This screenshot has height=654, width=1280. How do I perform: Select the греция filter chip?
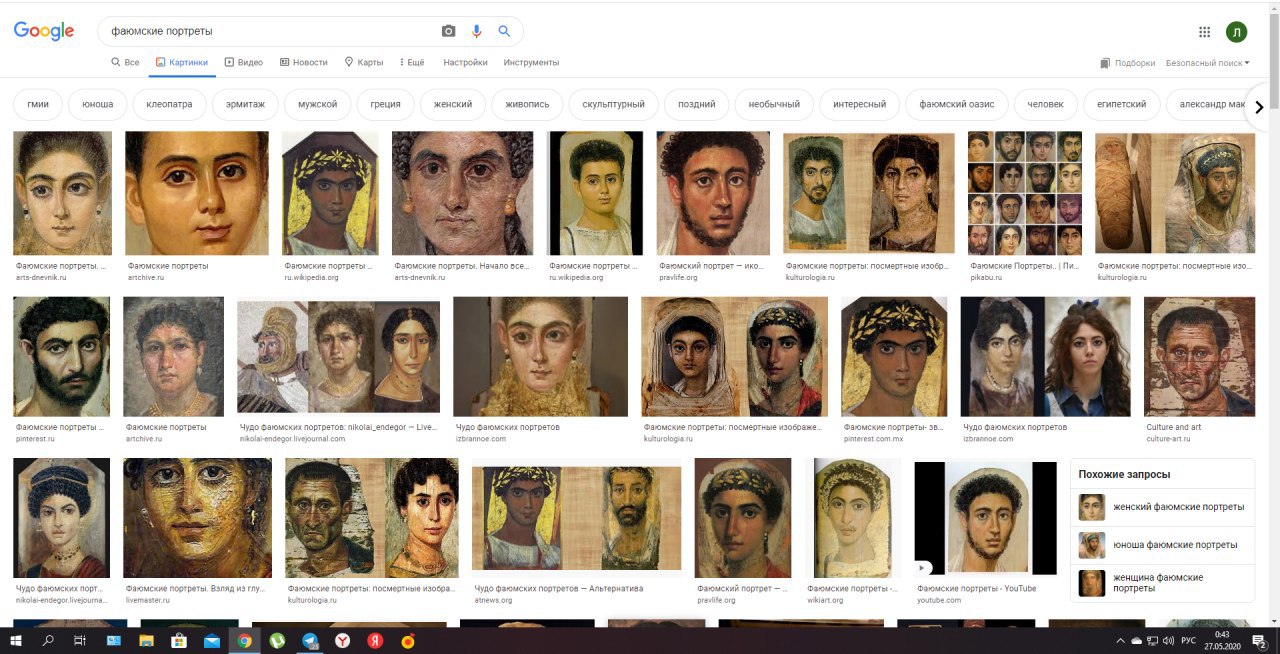click(x=385, y=104)
